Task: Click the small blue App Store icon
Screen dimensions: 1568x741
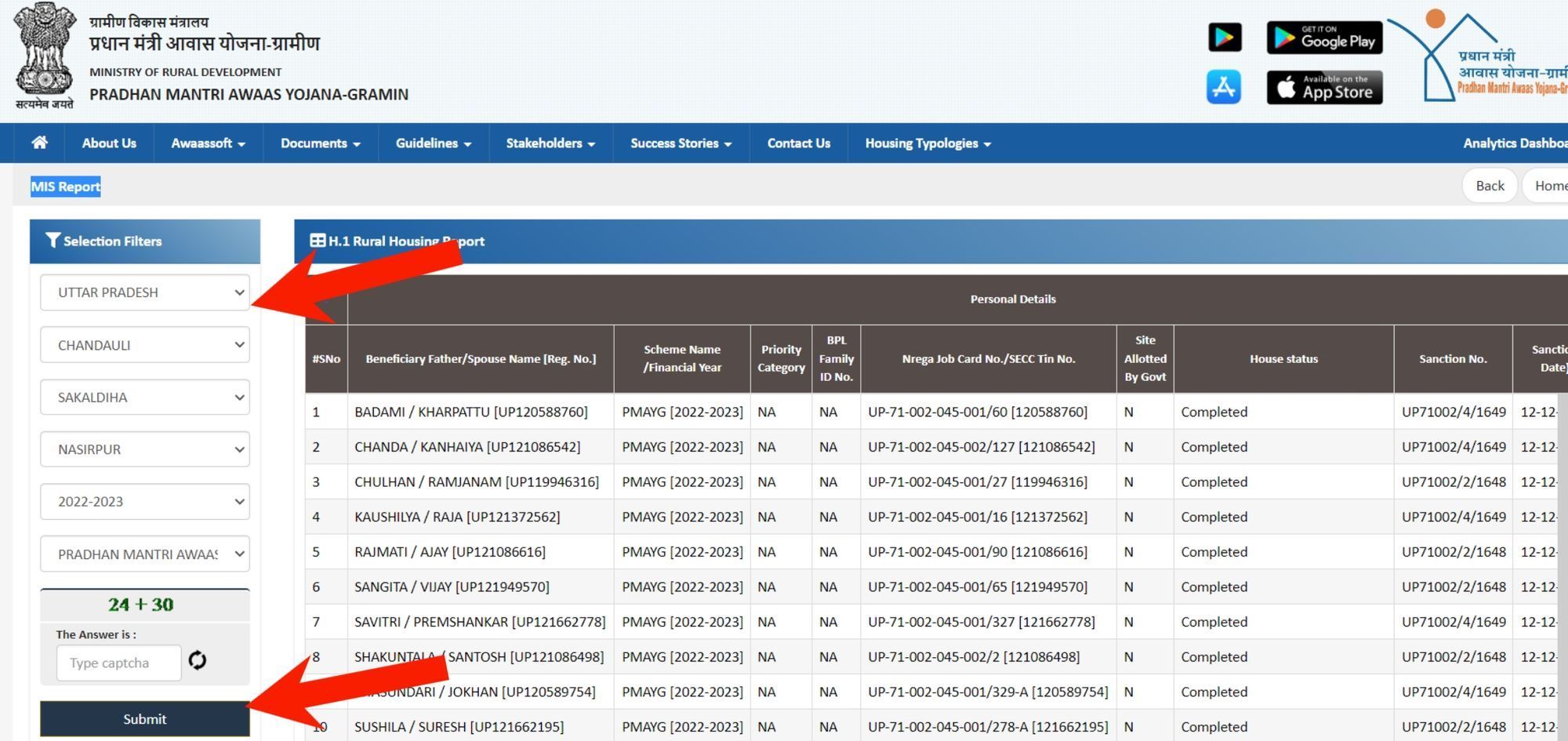Action: 1225,87
